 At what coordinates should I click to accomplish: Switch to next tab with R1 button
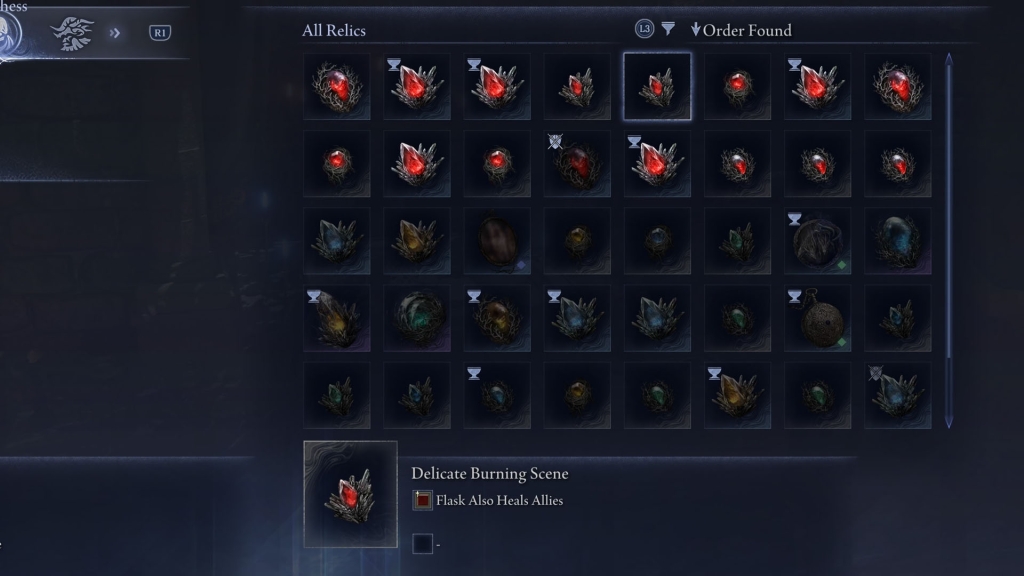(160, 33)
